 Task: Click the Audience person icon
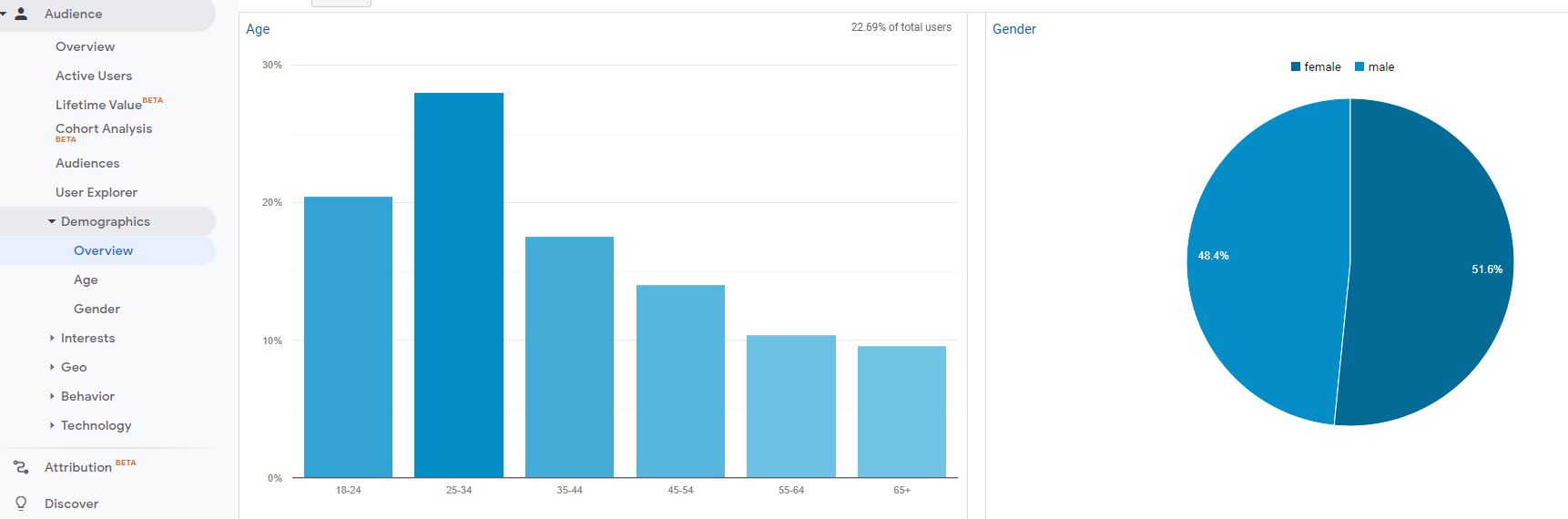[21, 14]
